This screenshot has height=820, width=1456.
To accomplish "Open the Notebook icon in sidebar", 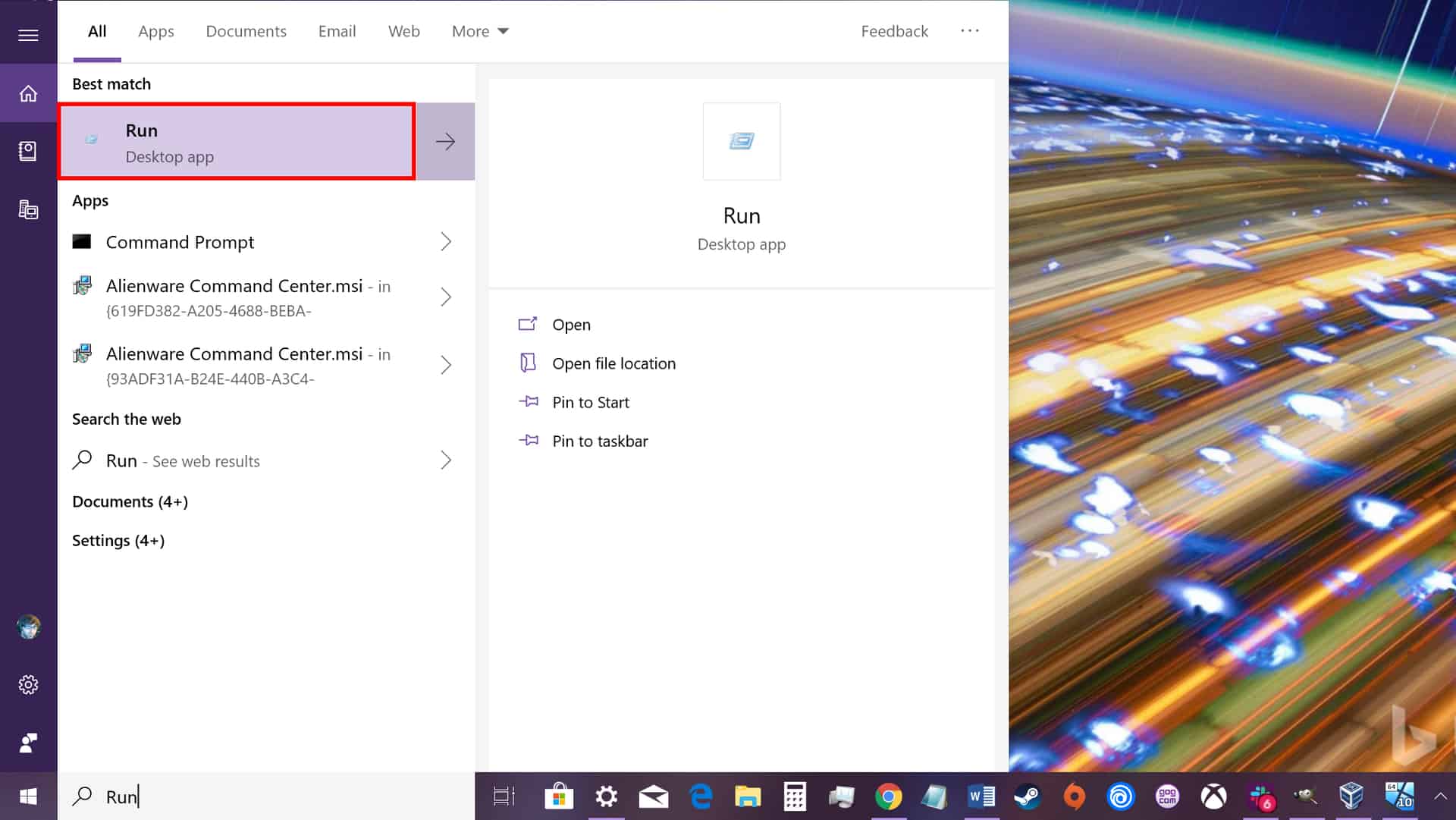I will pyautogui.click(x=28, y=151).
